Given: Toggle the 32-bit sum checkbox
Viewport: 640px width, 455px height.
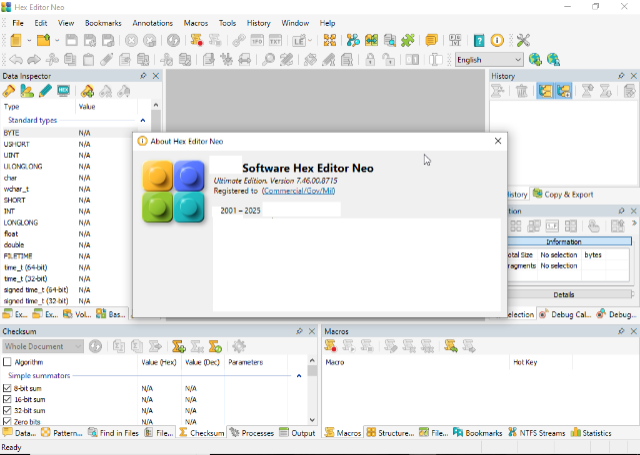Looking at the screenshot, I should (x=7, y=410).
